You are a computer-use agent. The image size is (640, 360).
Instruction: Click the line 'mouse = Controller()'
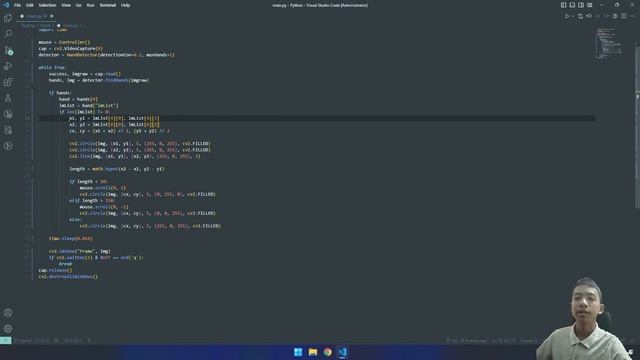(x=64, y=42)
